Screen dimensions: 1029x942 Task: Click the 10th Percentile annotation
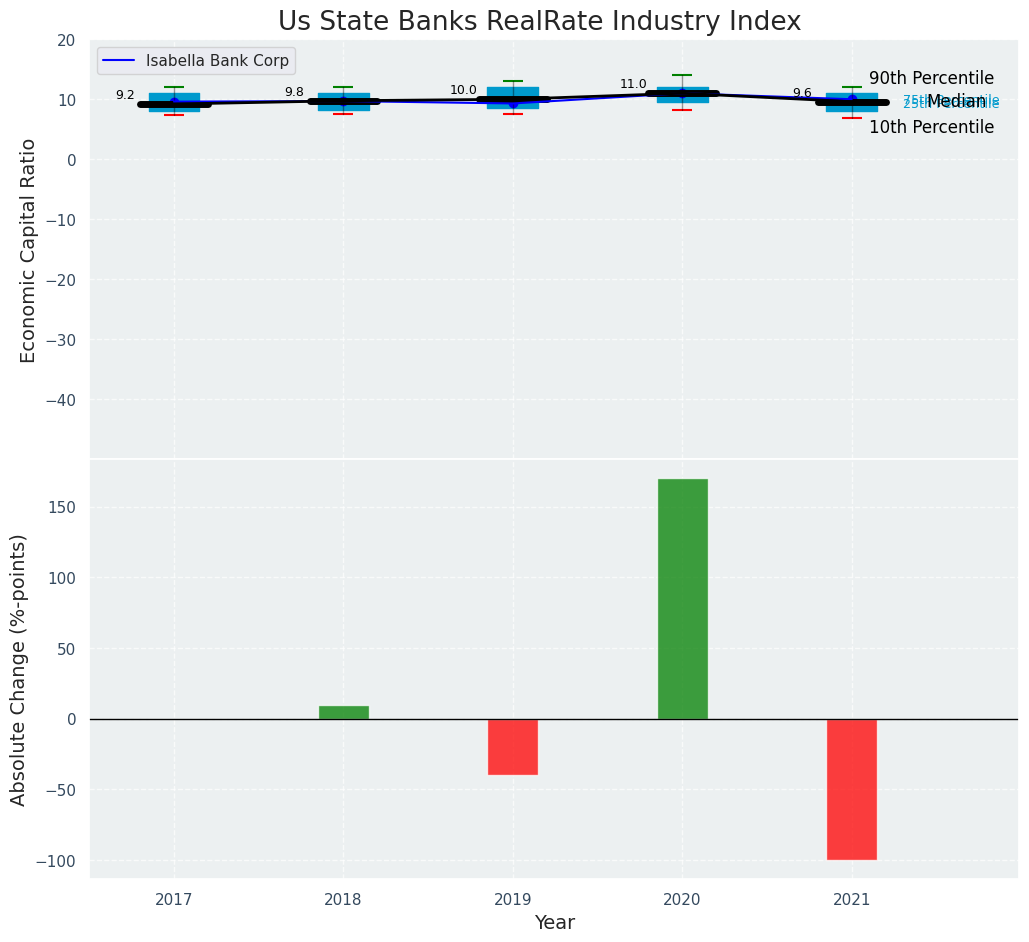point(931,128)
